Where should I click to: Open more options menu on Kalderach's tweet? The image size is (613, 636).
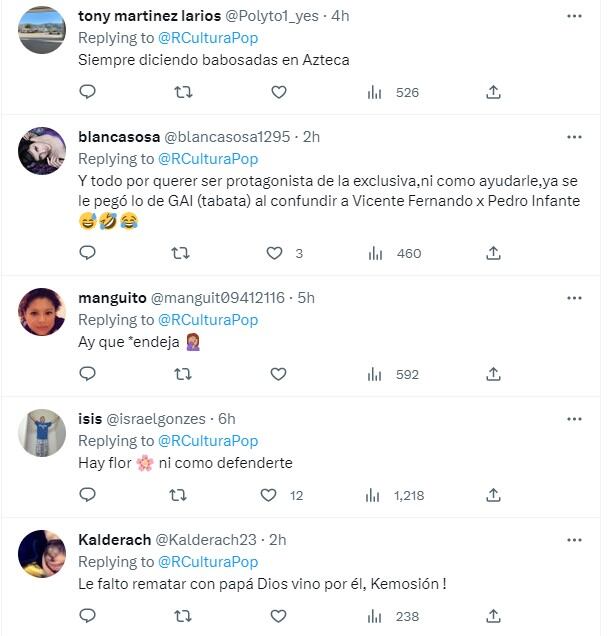574,540
